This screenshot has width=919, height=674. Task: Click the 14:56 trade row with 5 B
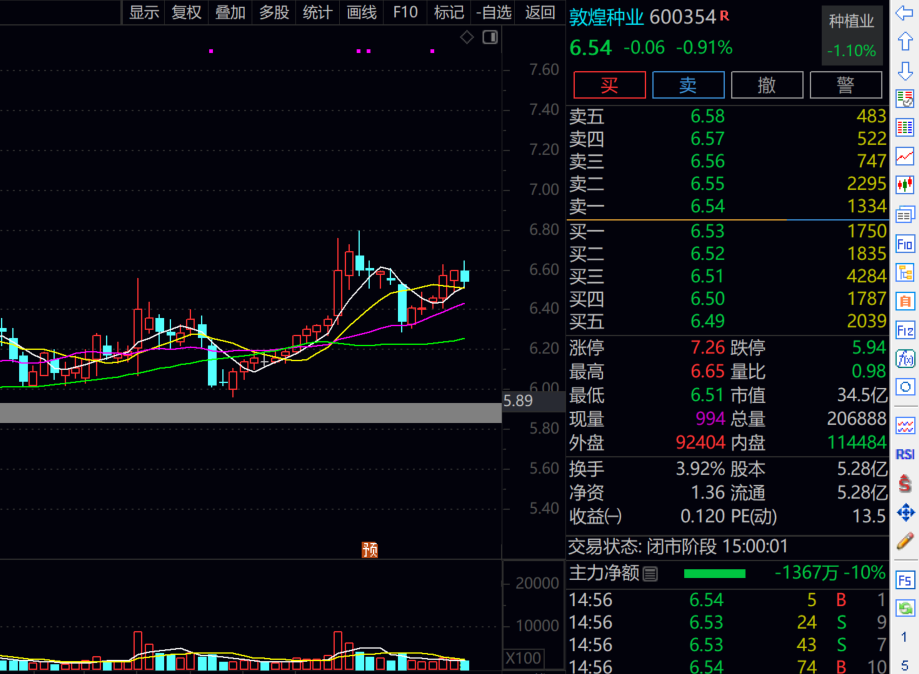coord(727,600)
